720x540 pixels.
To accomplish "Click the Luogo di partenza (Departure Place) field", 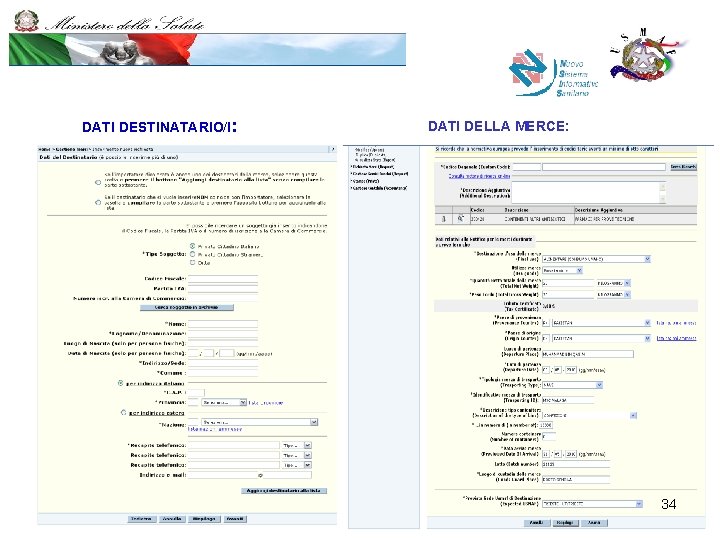I will [x=588, y=354].
